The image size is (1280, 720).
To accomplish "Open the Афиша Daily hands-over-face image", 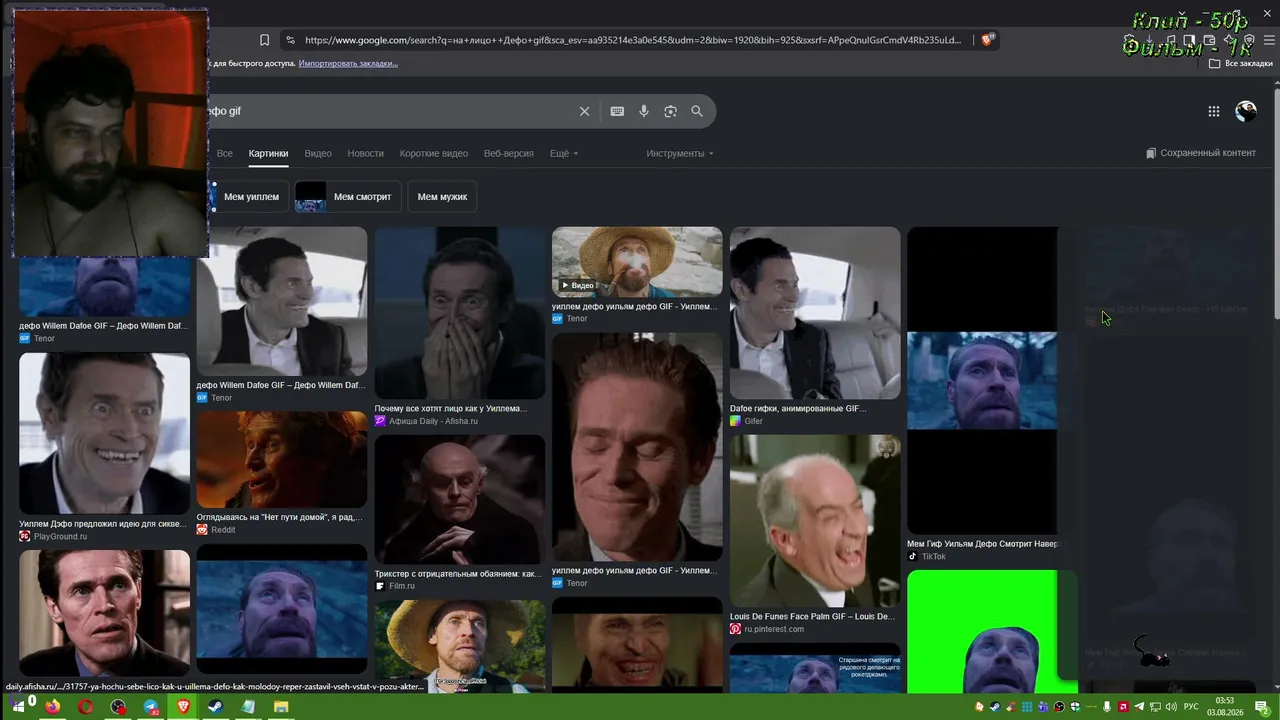I will click(x=460, y=313).
